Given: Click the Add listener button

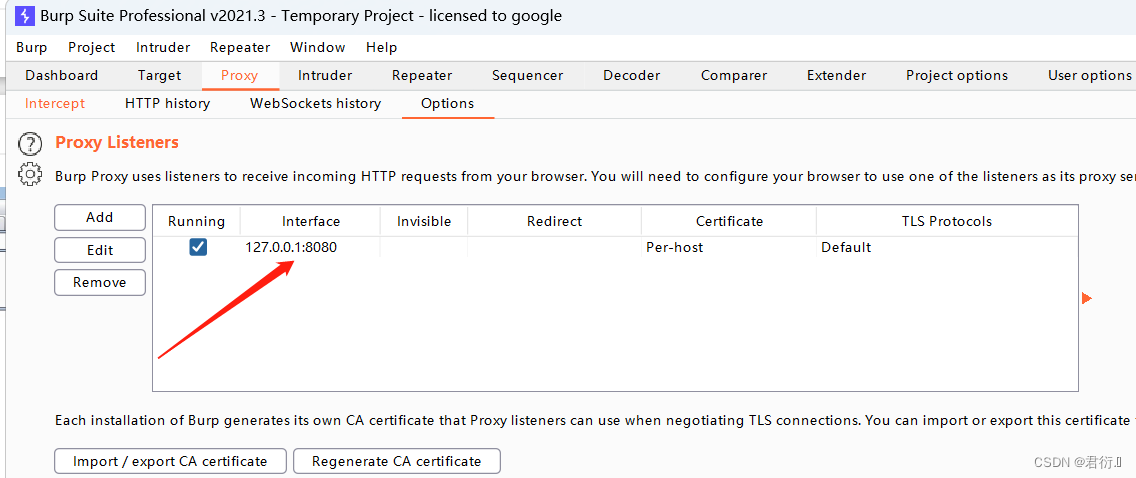Looking at the screenshot, I should [100, 217].
